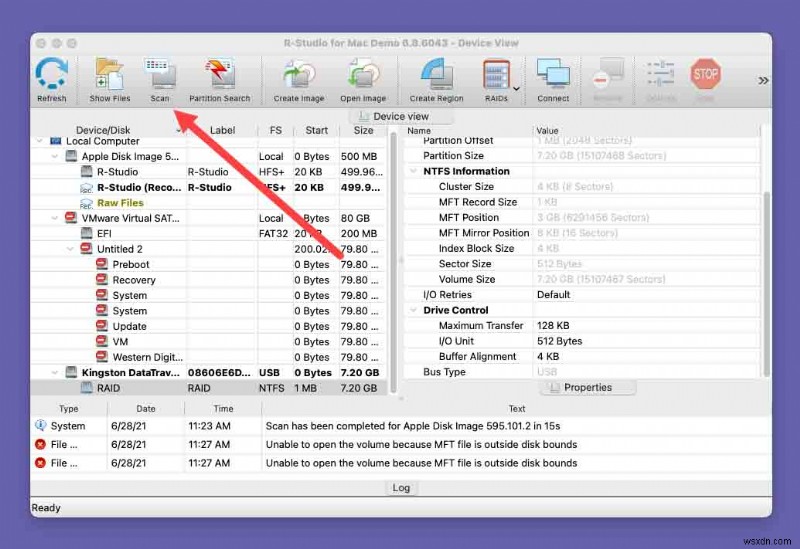Click the log Type column header
Viewport: 800px width, 549px height.
tap(69, 409)
